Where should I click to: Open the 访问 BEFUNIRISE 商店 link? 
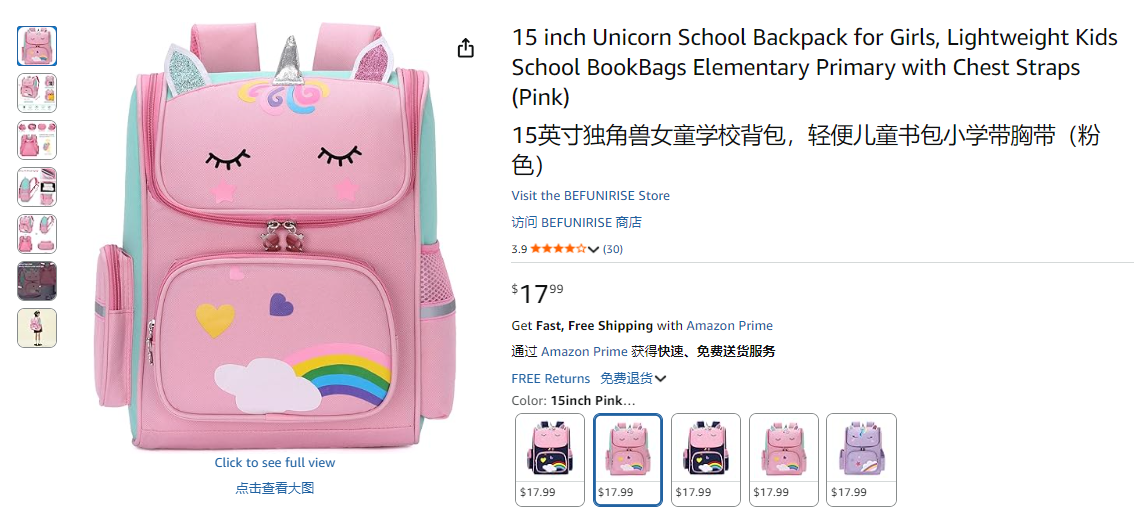(x=576, y=222)
